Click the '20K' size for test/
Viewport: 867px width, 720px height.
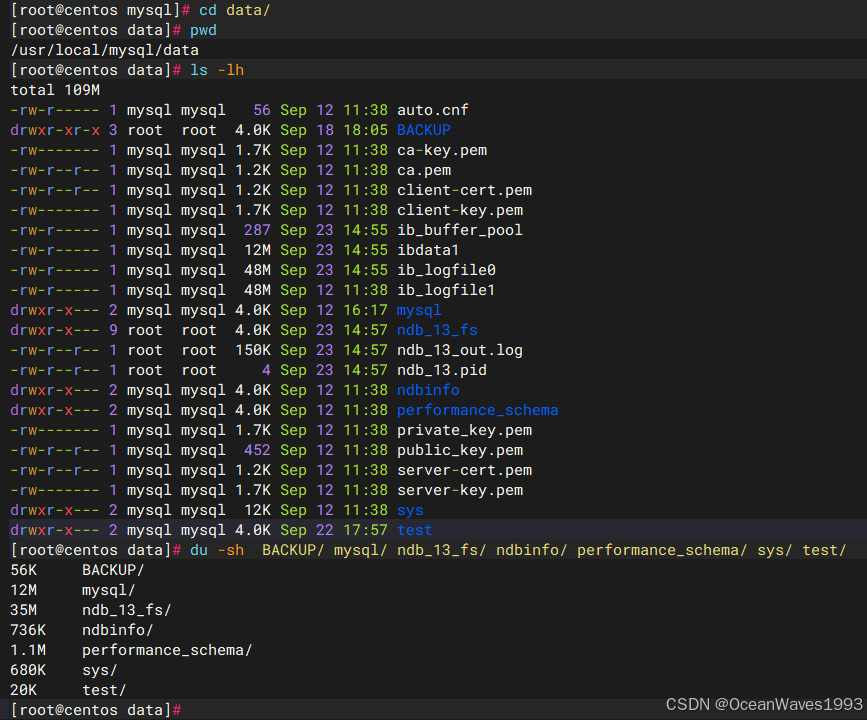point(24,690)
